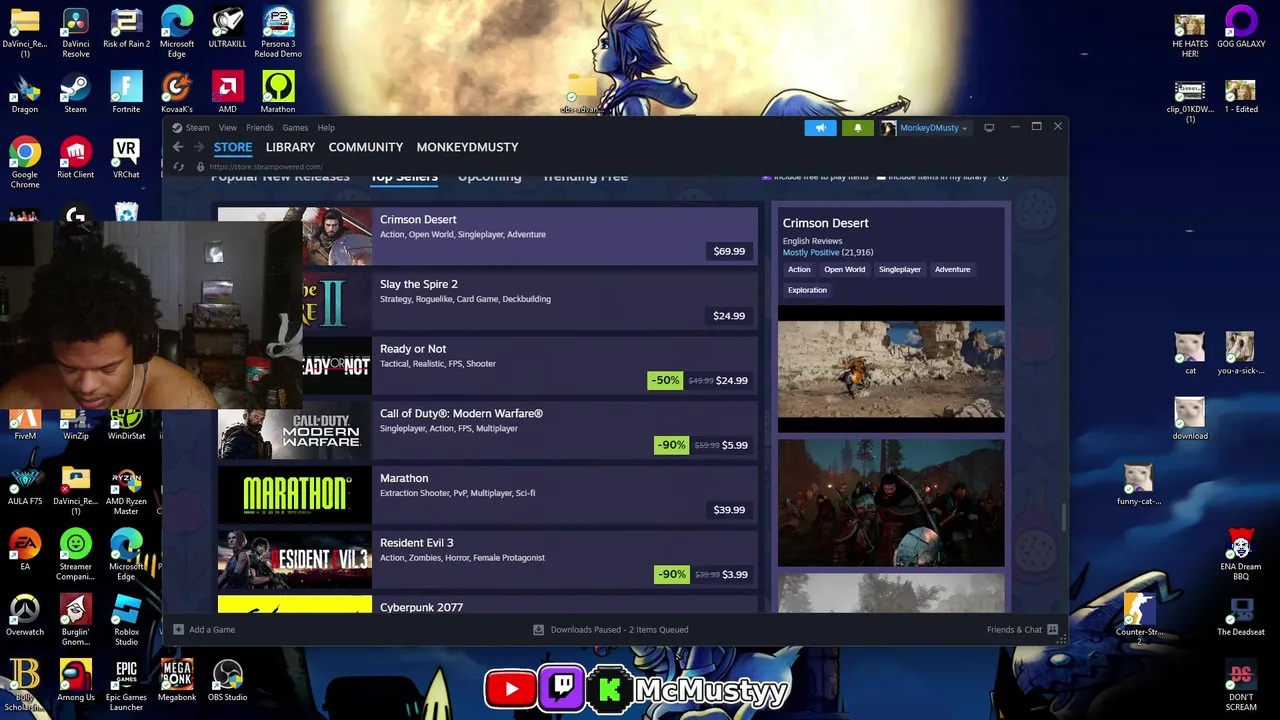Click the Marathon game capsule image
The height and width of the screenshot is (720, 1280).
pyautogui.click(x=295, y=495)
